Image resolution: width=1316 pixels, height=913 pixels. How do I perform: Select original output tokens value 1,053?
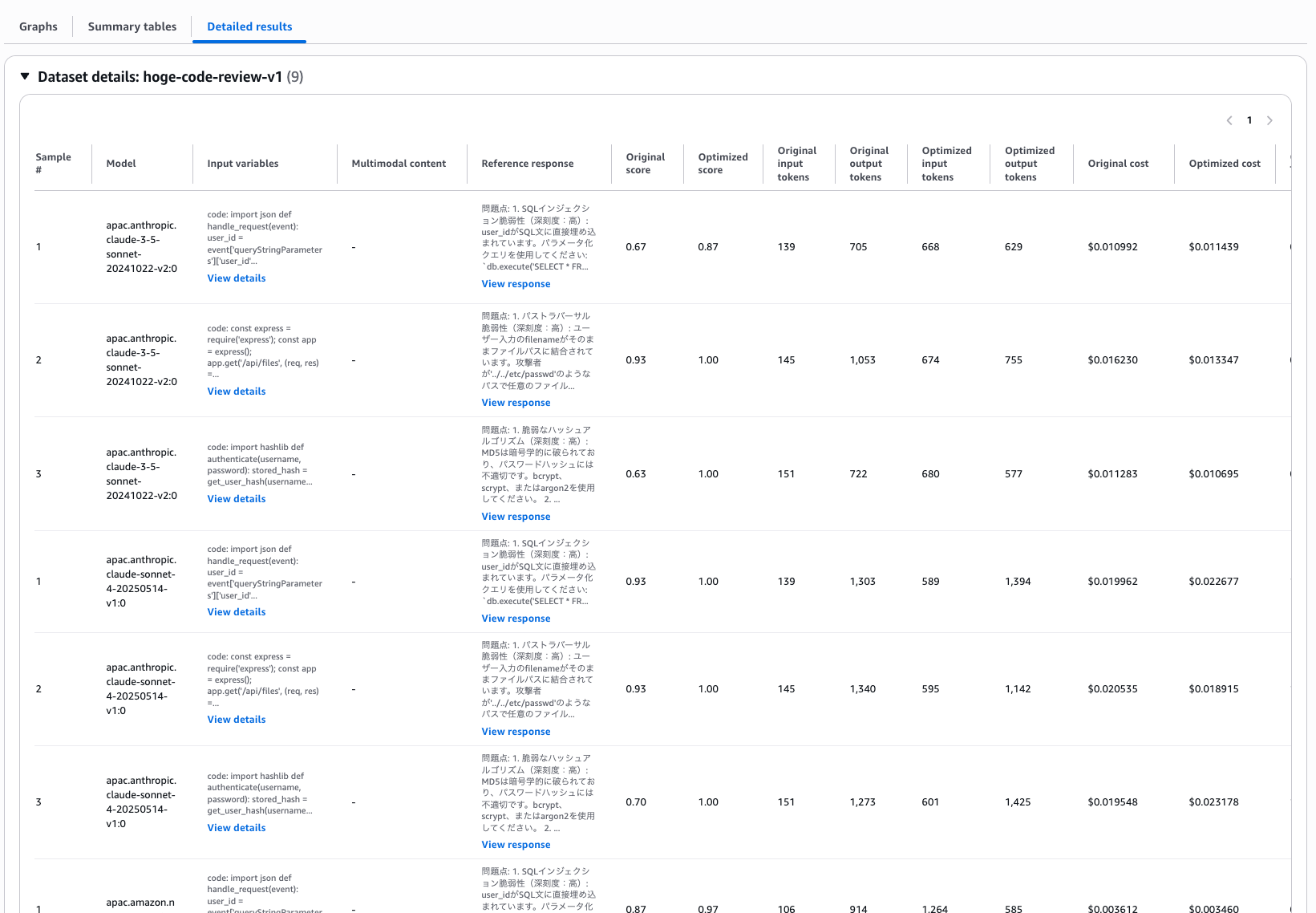click(863, 360)
